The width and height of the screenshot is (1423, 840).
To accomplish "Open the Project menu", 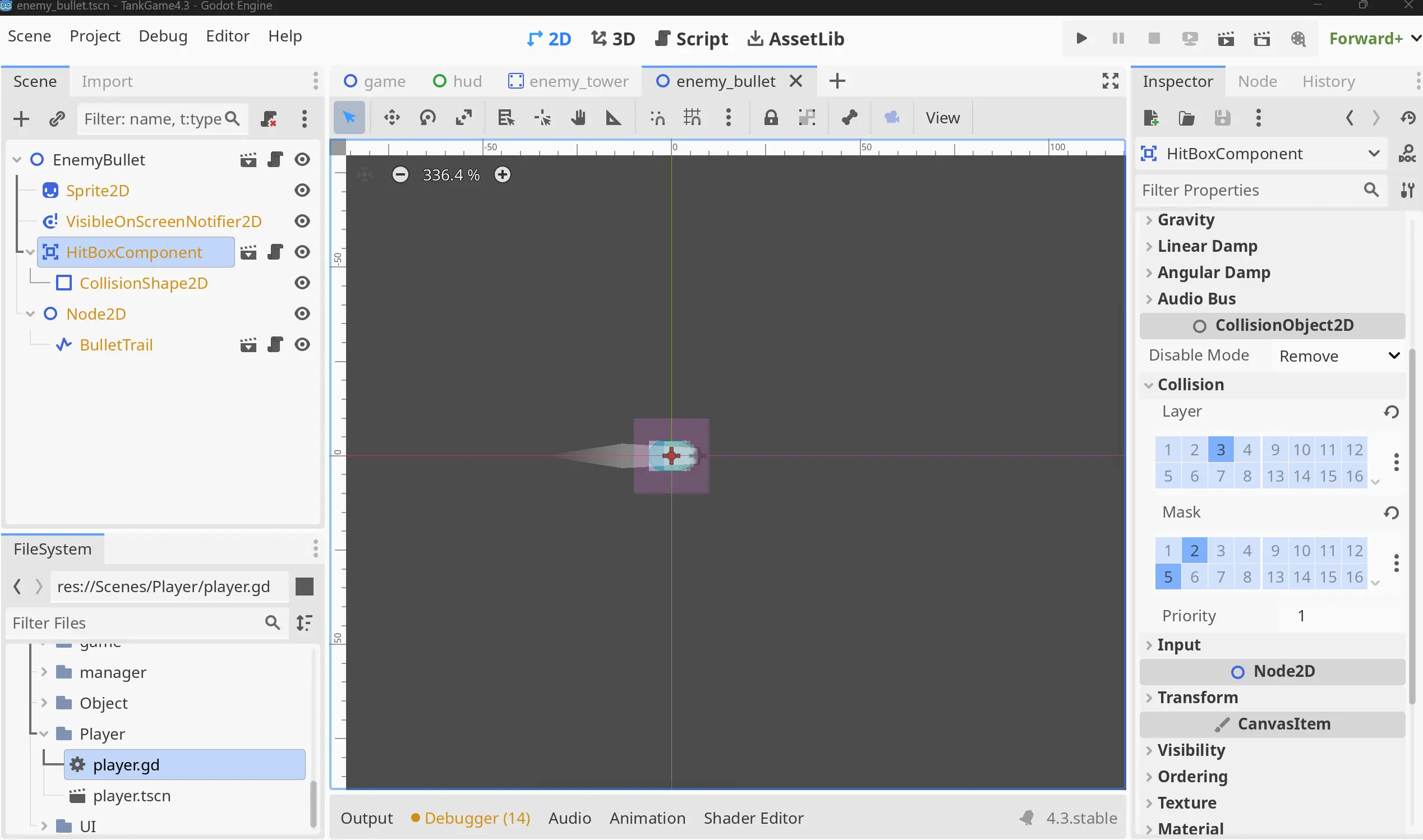I will pos(95,36).
